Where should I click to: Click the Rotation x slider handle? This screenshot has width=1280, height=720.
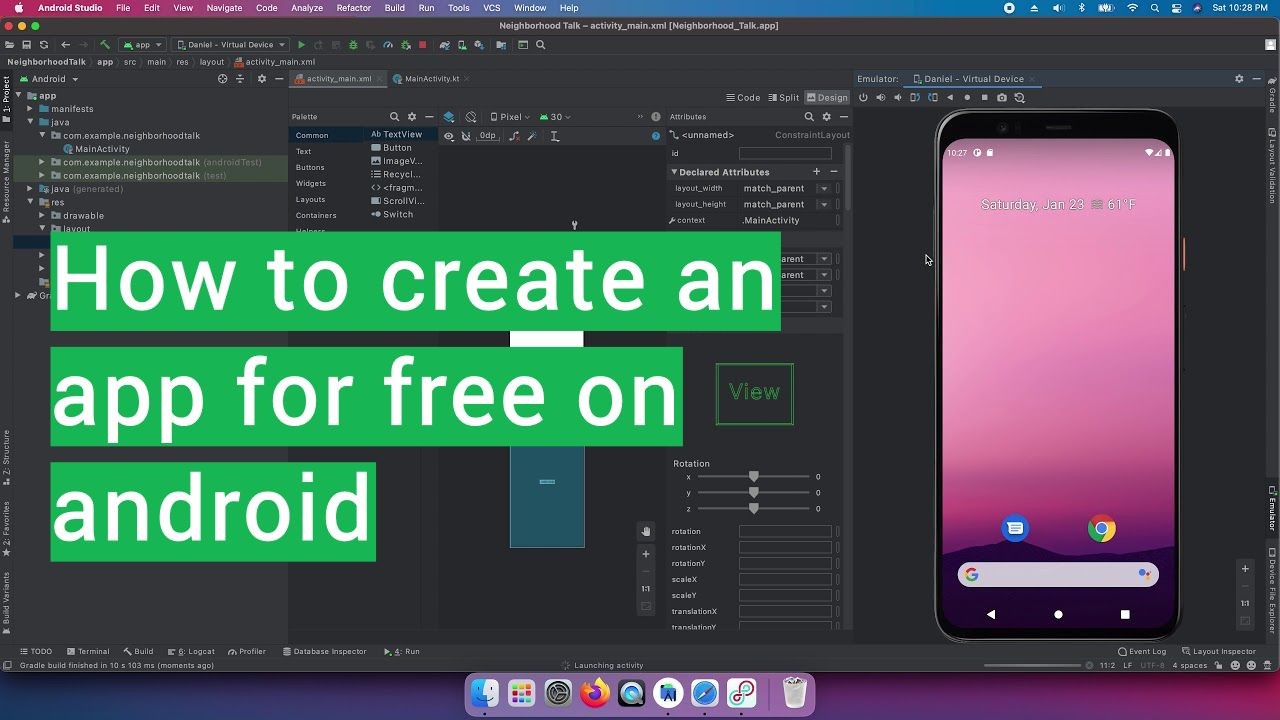coord(754,477)
